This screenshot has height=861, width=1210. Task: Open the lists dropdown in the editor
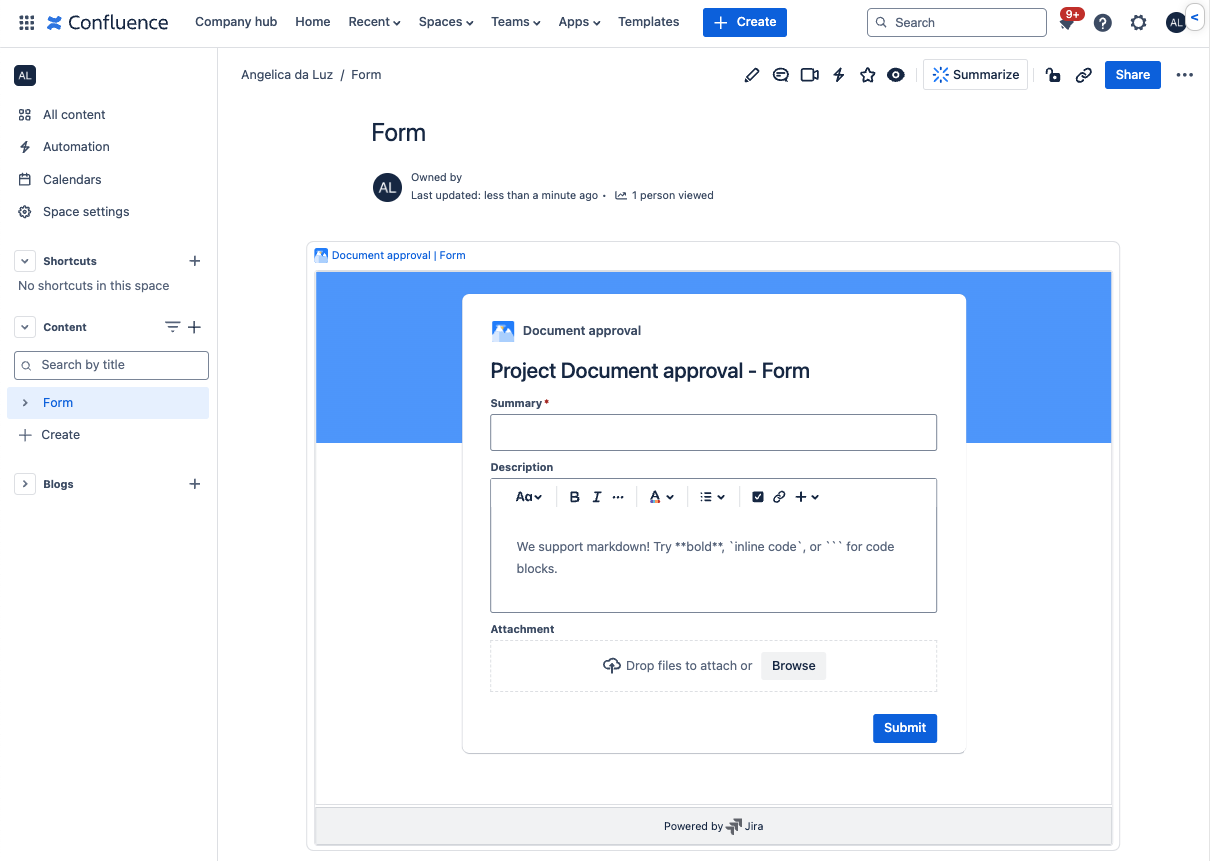coord(712,497)
